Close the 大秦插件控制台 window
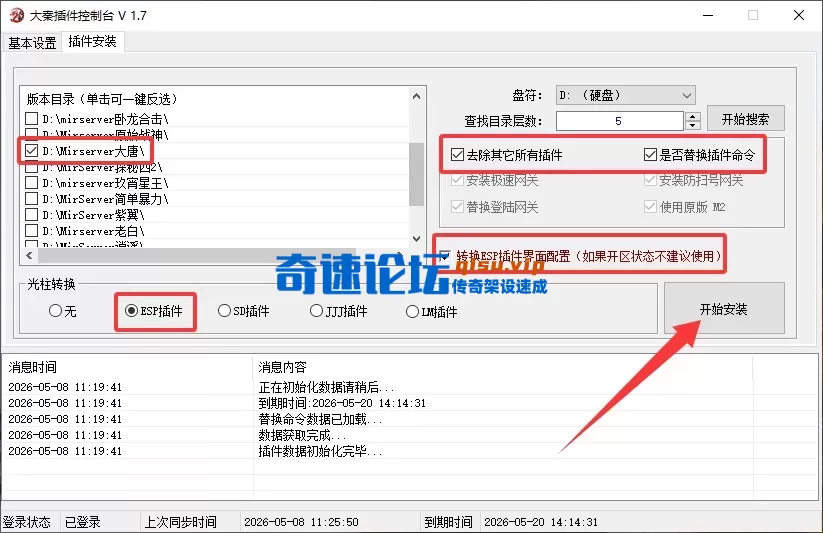The width and height of the screenshot is (823, 533). pyautogui.click(x=799, y=15)
